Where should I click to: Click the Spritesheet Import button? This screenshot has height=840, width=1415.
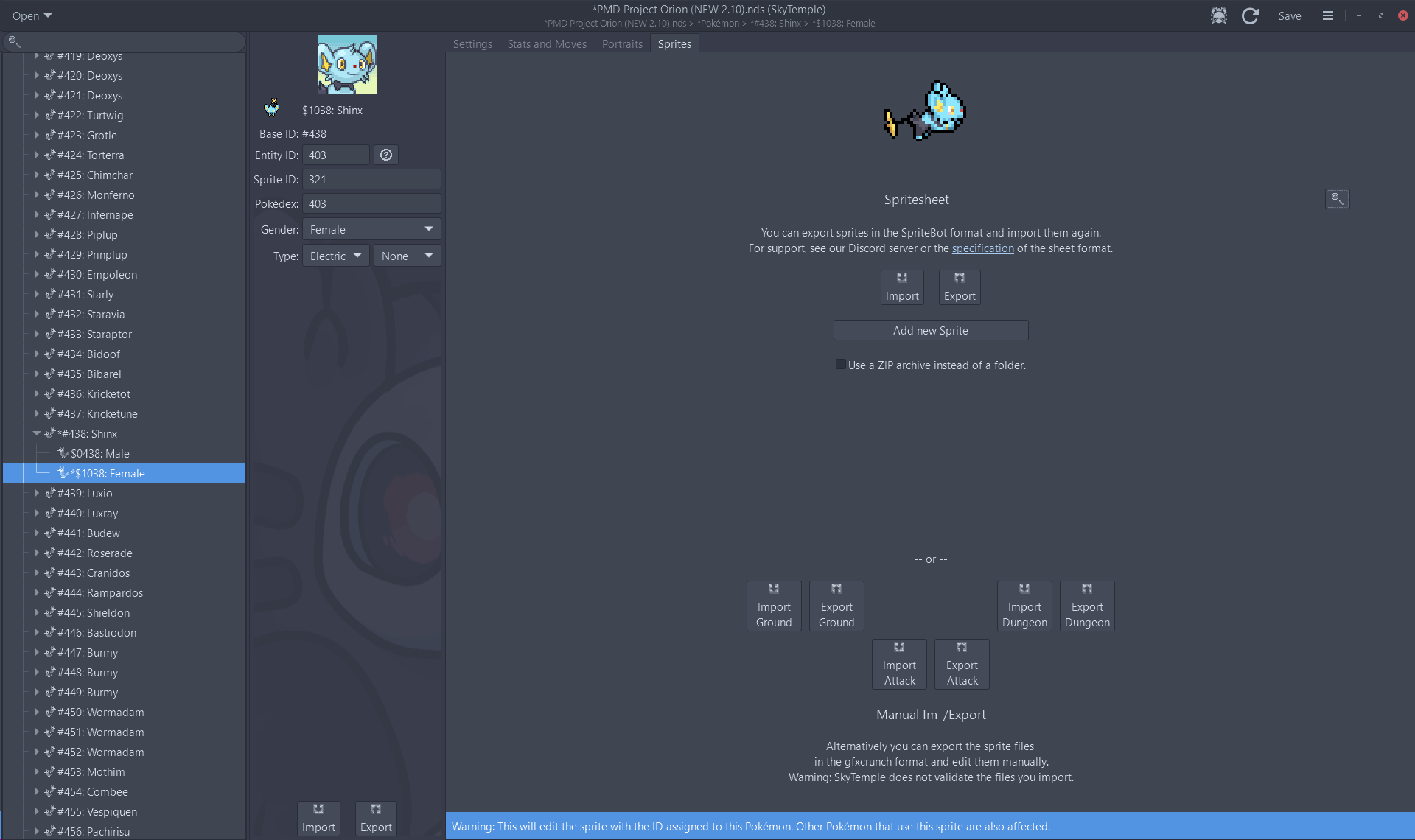click(902, 287)
